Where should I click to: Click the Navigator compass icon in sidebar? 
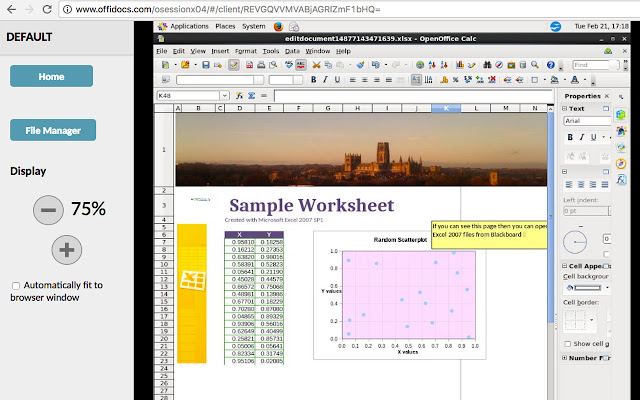click(622, 163)
